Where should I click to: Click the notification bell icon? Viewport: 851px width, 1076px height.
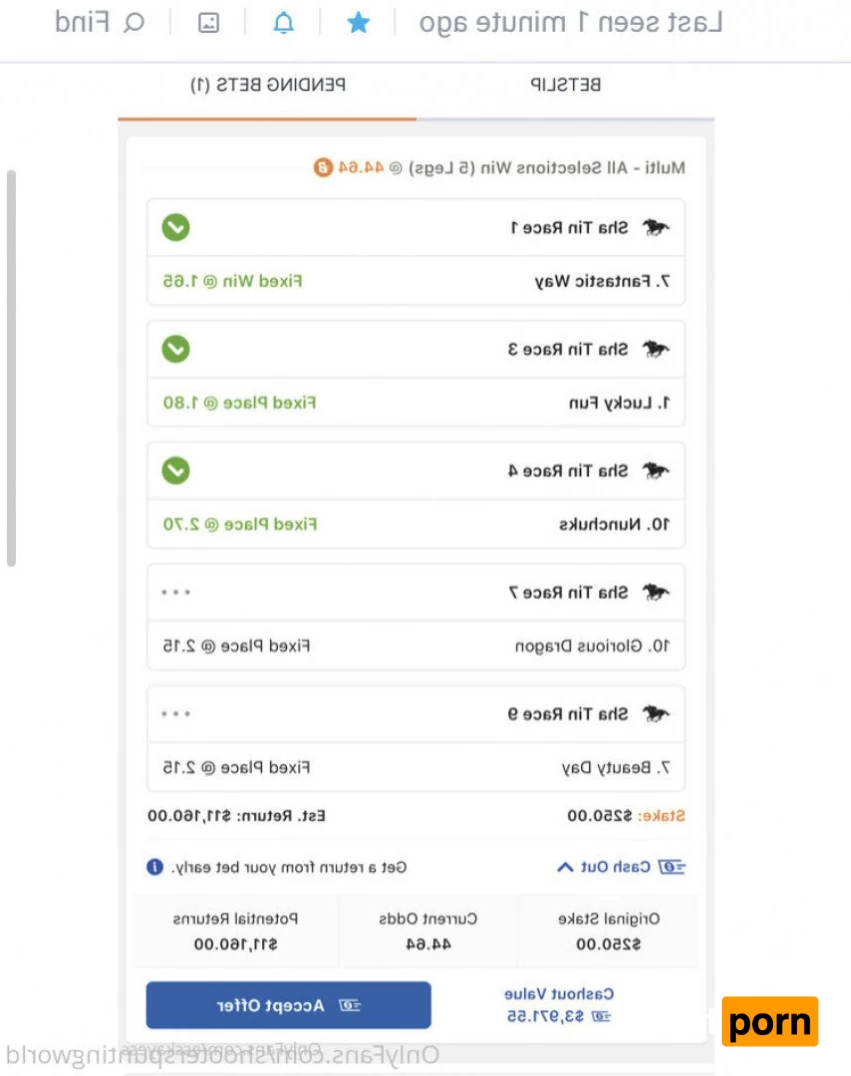(x=284, y=23)
